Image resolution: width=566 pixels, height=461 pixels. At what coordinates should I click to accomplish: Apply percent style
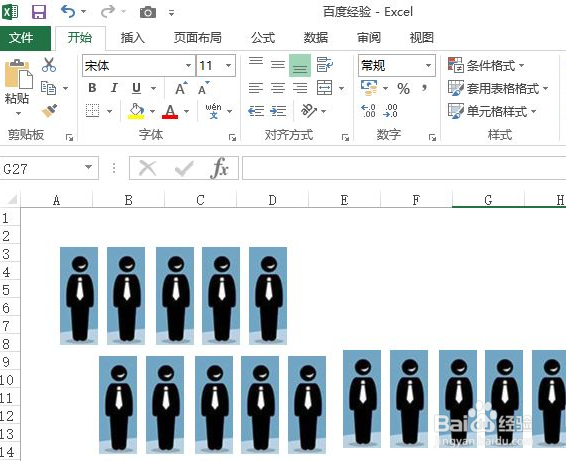tap(403, 88)
